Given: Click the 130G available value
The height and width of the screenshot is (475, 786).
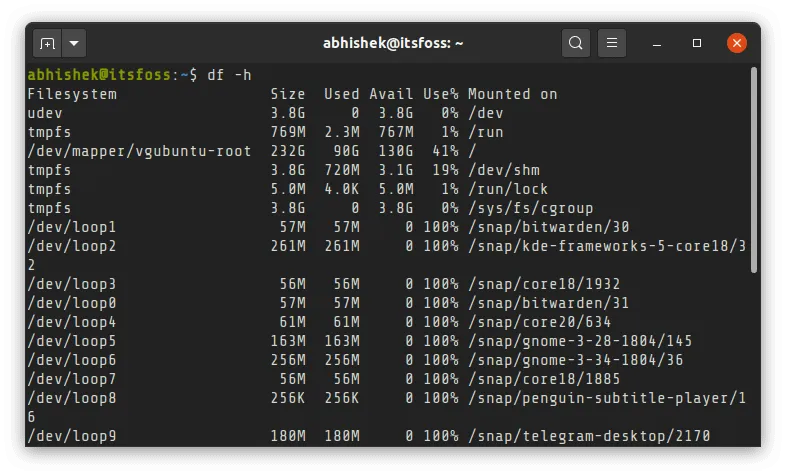Looking at the screenshot, I should click(x=396, y=151).
